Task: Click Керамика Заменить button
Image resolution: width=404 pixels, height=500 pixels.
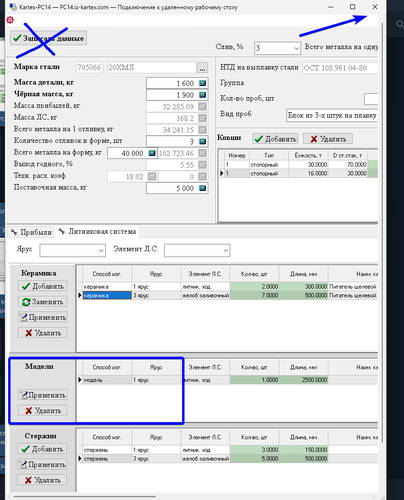Action: point(42,302)
